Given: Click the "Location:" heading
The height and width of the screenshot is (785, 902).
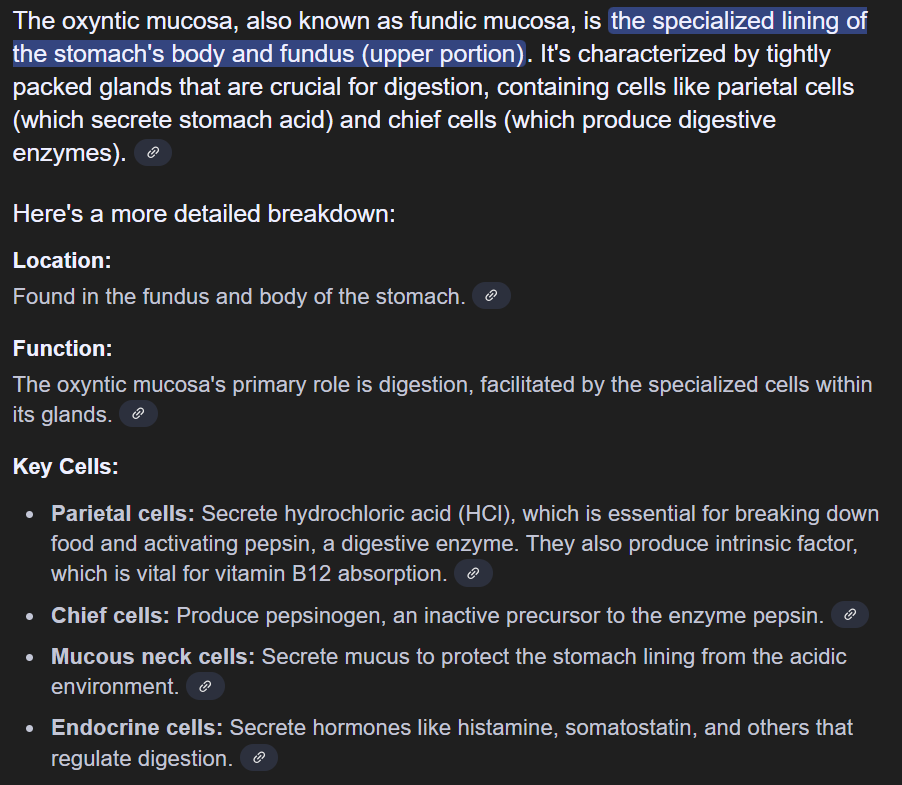Looking at the screenshot, I should point(62,260).
